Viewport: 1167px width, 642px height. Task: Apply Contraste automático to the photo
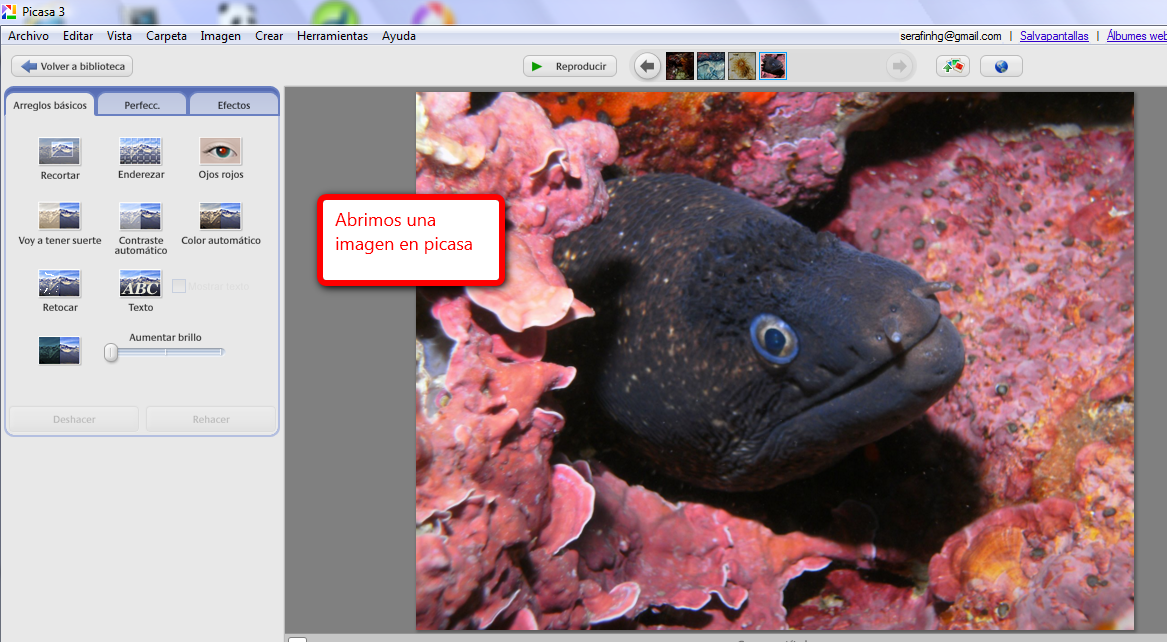140,217
